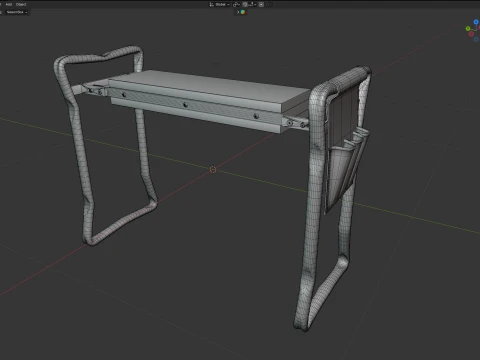Open the Add menu
Image resolution: width=480 pixels, height=360 pixels.
tap(9, 4)
